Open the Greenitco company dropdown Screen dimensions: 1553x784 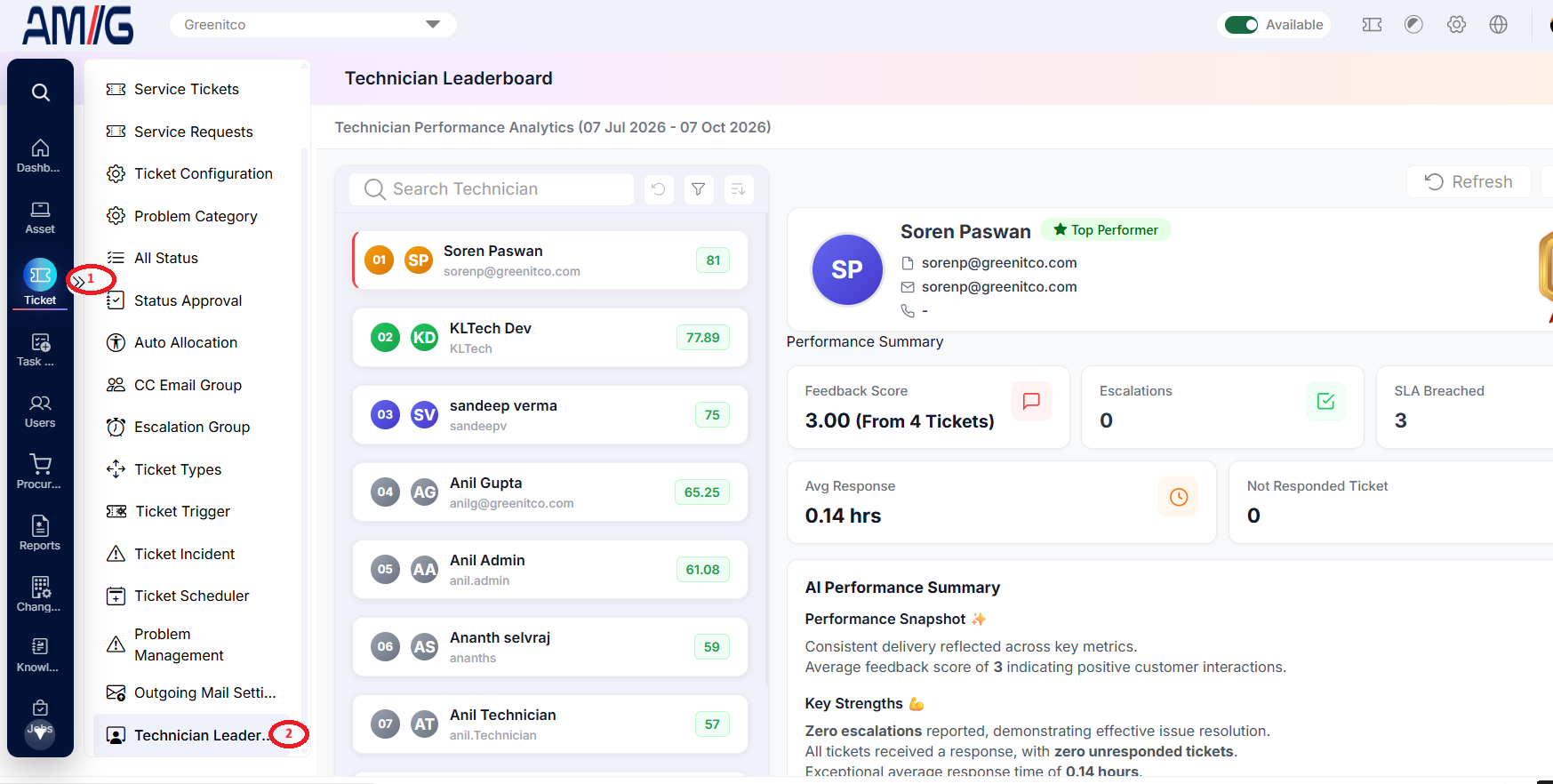pos(313,25)
